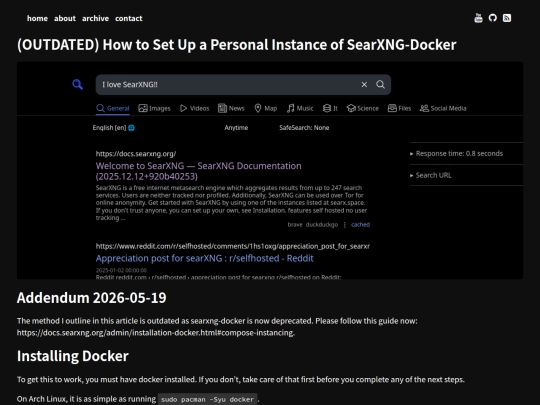
Task: Open the archive page
Action: pos(95,18)
